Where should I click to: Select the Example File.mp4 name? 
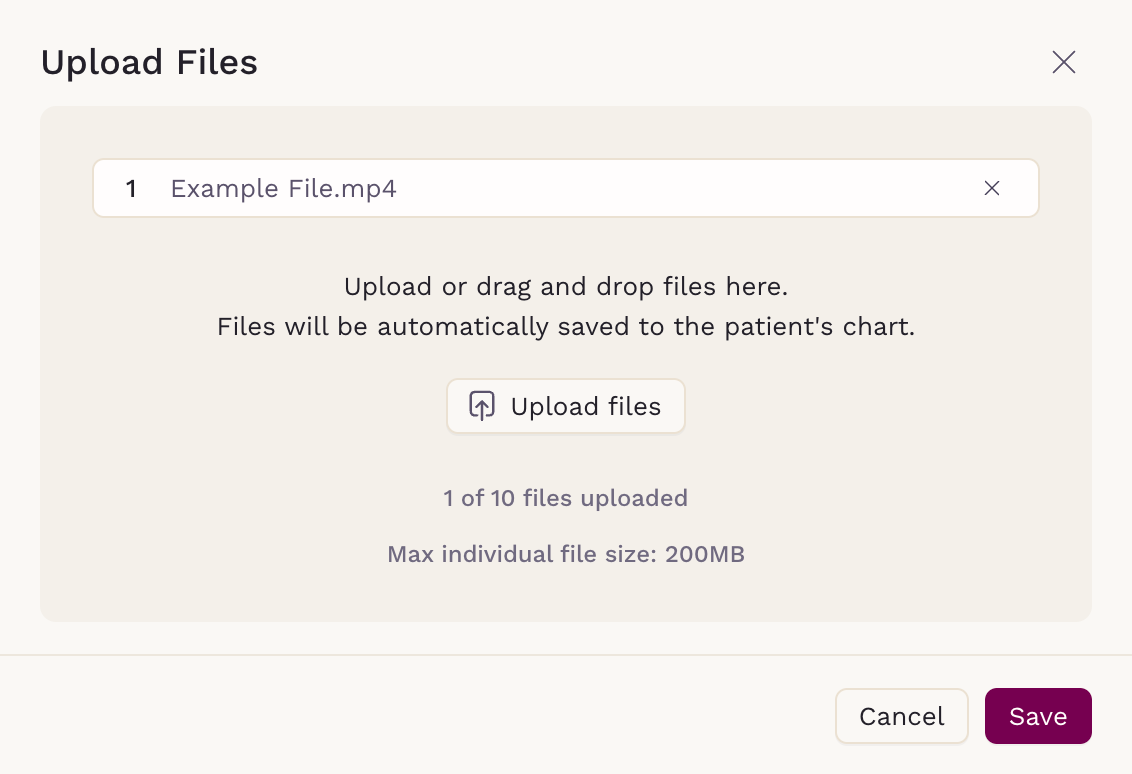point(284,189)
